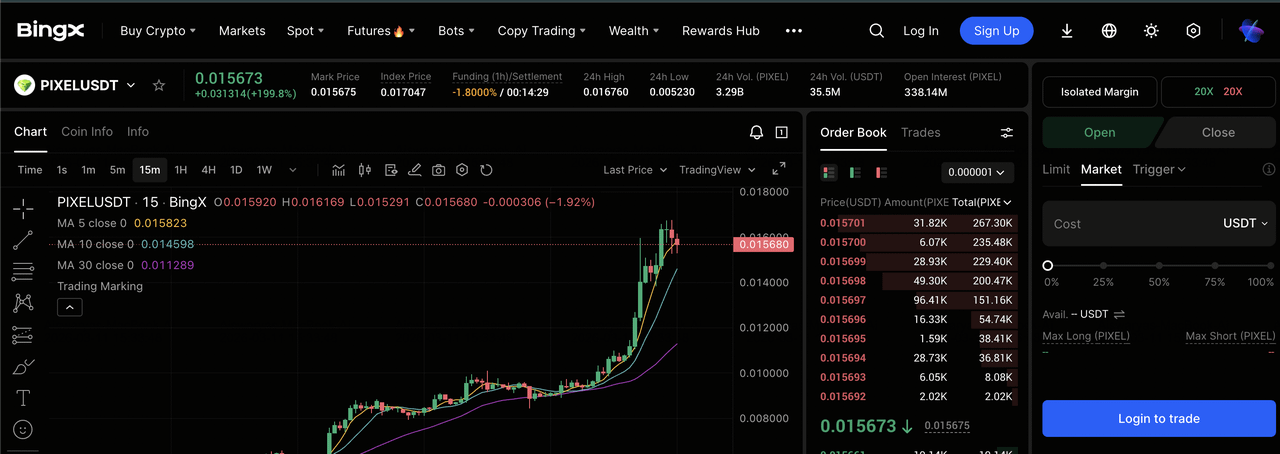
Task: Collapse the chart indicator legend
Action: point(69,308)
